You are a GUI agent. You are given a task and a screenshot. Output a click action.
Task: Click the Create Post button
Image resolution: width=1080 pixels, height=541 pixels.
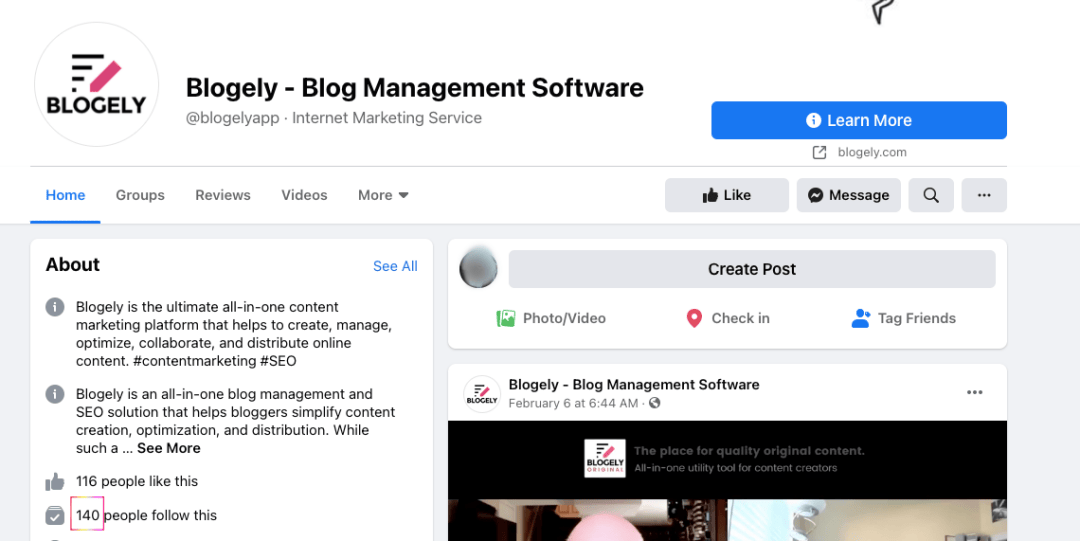point(752,269)
